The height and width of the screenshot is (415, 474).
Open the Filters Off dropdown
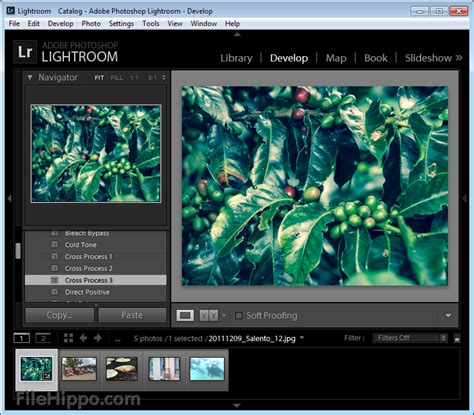click(x=410, y=338)
